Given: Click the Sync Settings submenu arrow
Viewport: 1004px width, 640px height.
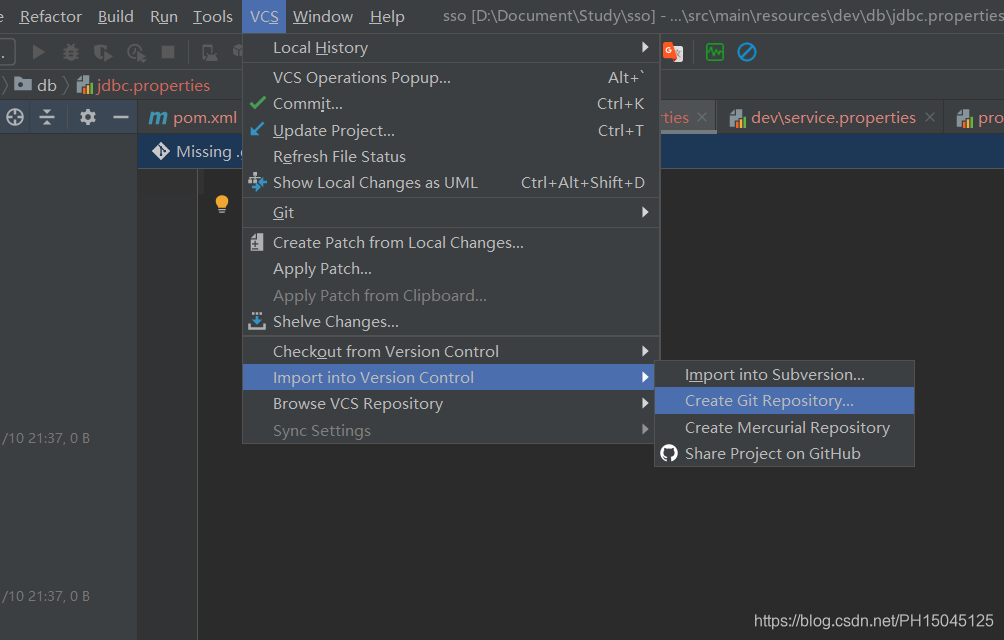Looking at the screenshot, I should [x=645, y=430].
